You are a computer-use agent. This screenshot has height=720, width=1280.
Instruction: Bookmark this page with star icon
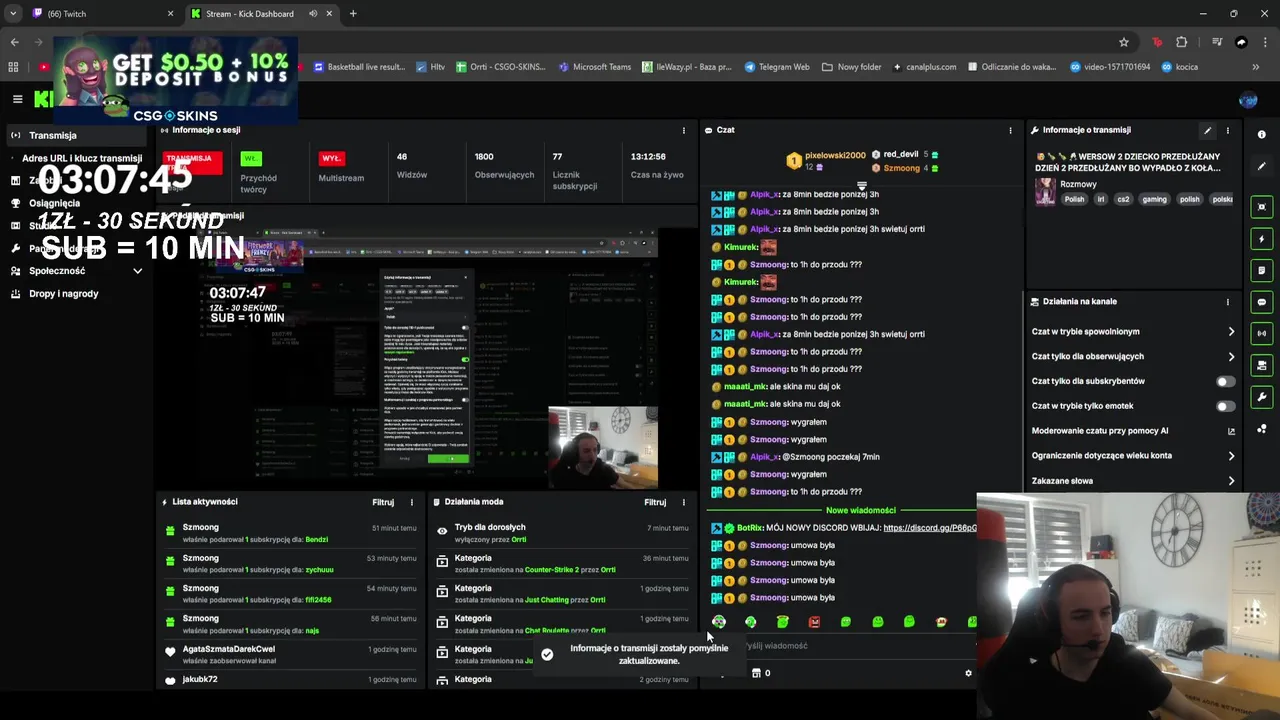(1124, 42)
